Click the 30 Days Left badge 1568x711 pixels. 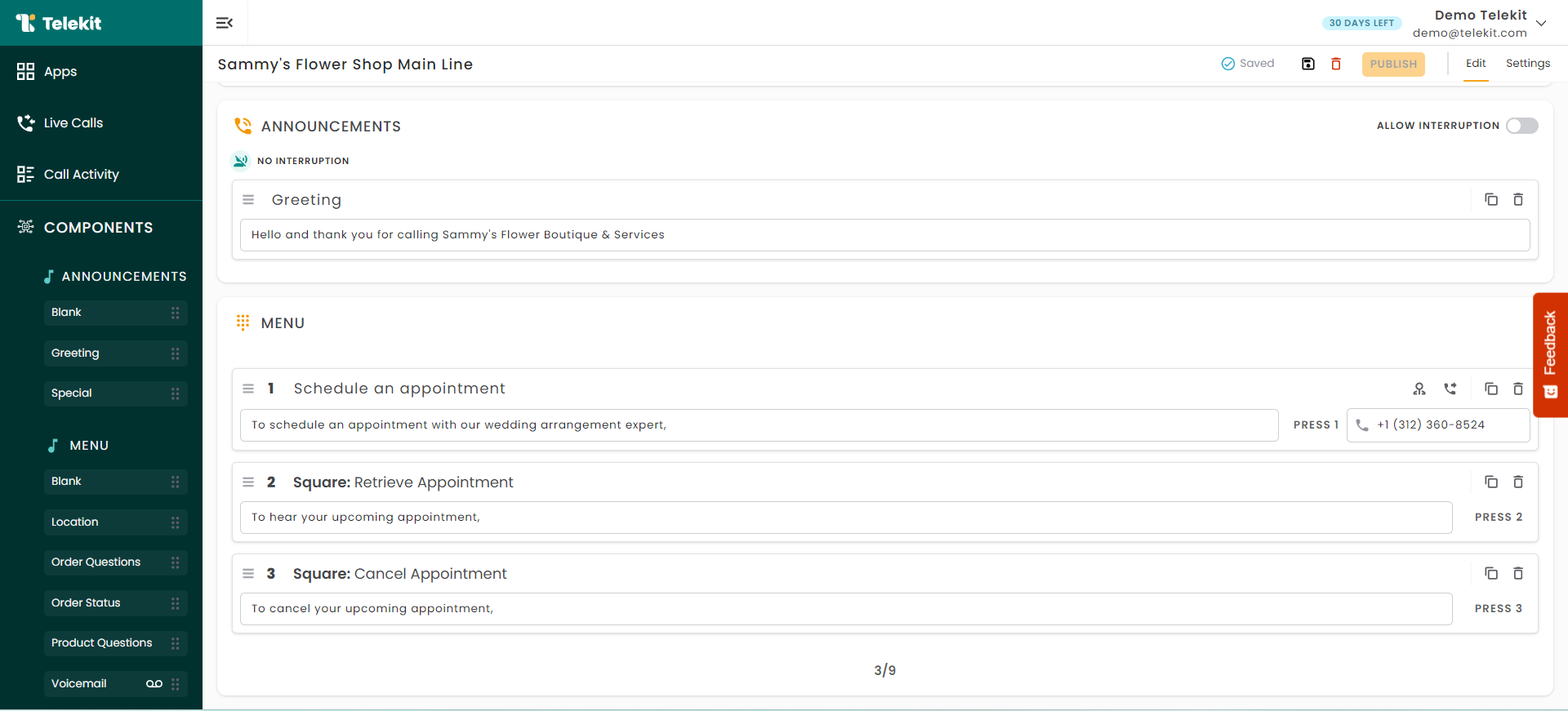pyautogui.click(x=1361, y=23)
